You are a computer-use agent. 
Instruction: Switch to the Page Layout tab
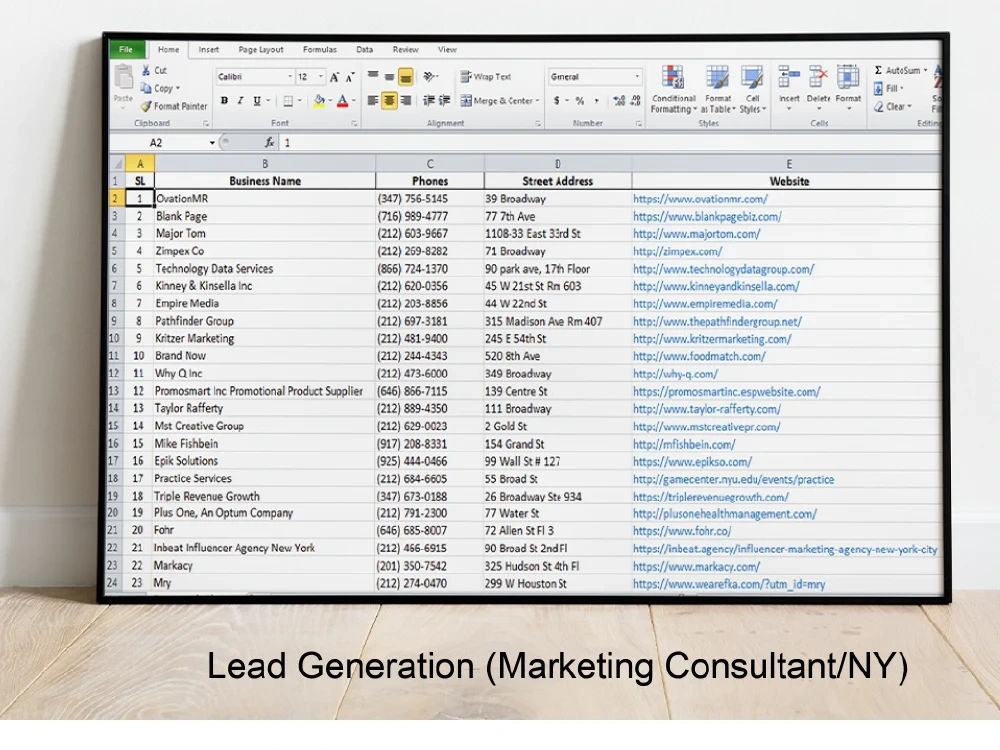(261, 49)
